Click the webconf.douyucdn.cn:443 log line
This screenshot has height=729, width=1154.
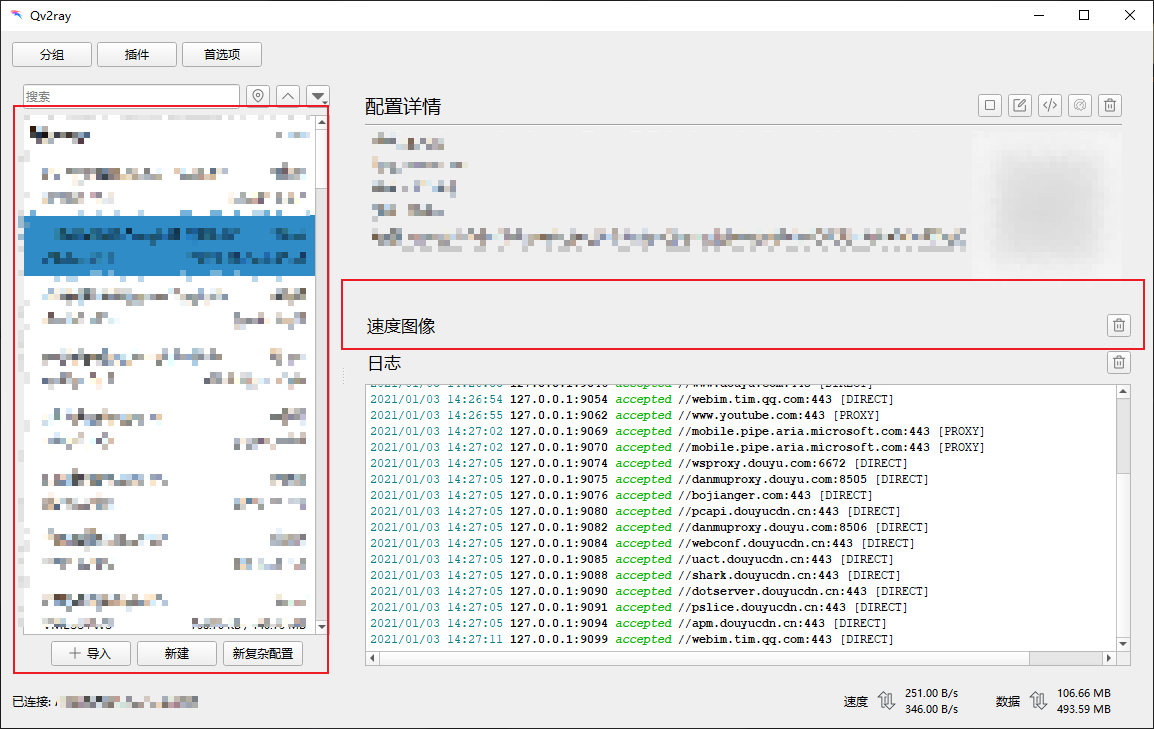click(643, 544)
